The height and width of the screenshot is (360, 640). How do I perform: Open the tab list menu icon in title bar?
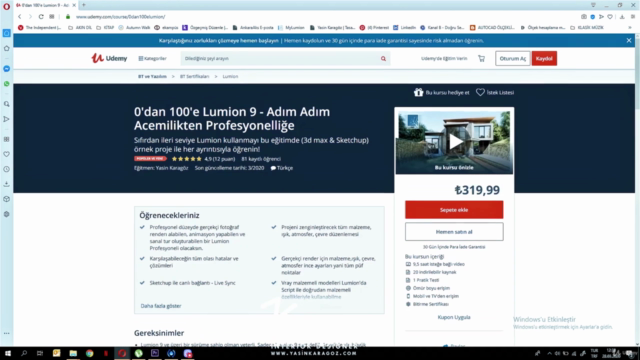point(593,5)
